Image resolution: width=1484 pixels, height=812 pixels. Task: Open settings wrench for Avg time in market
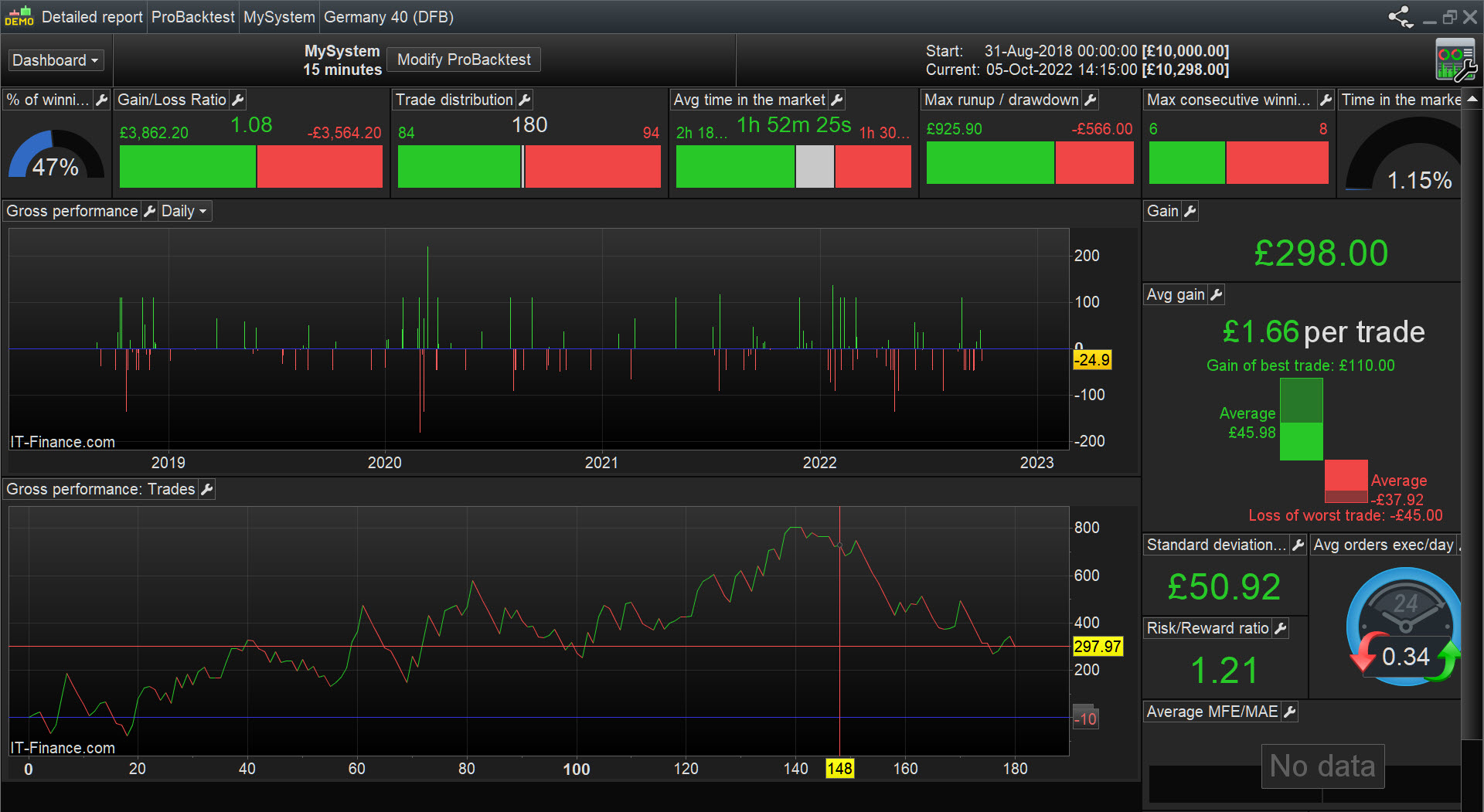836,100
